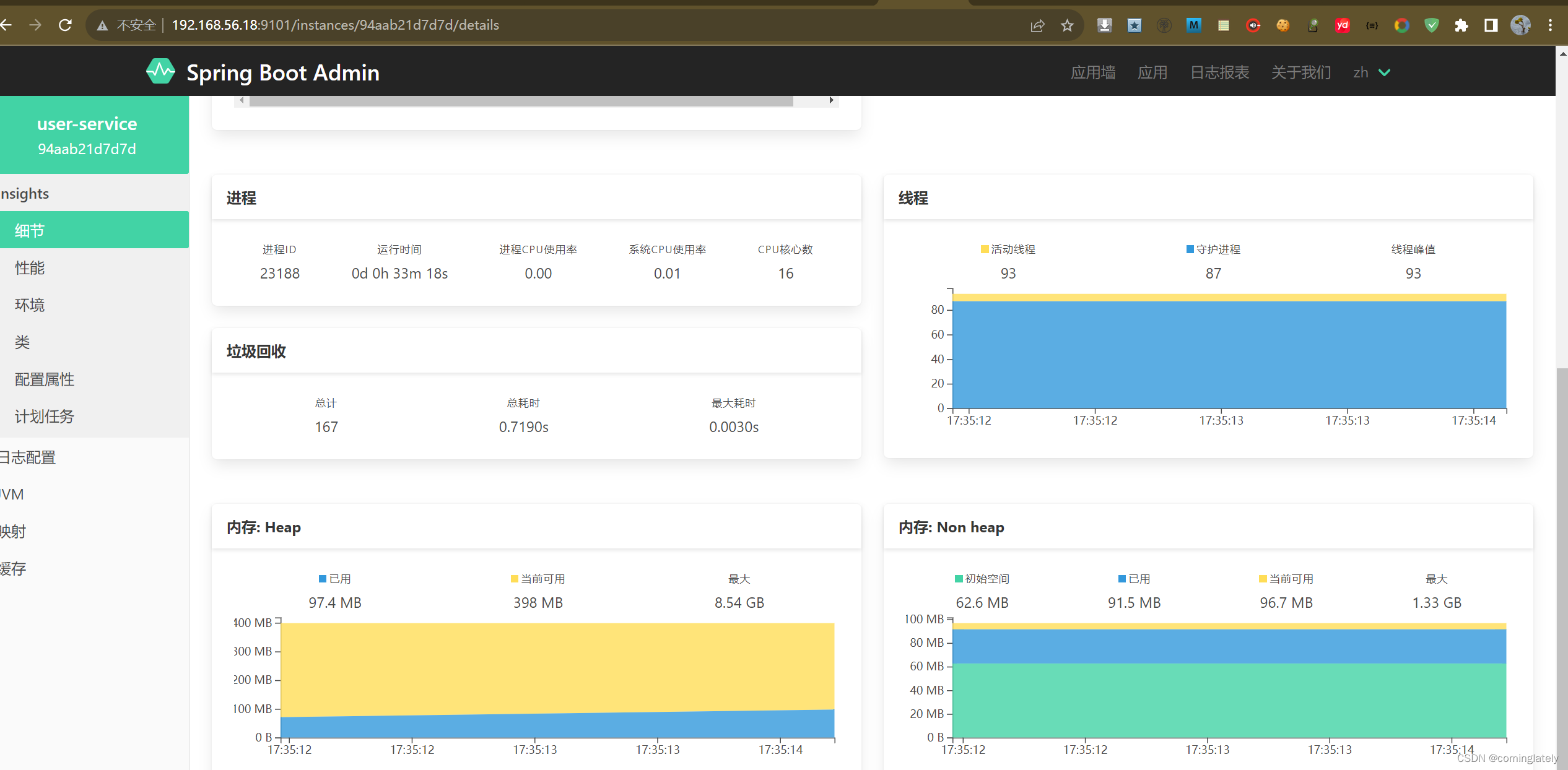Bookmark this page with star icon
Viewport: 1568px width, 770px height.
(1067, 25)
